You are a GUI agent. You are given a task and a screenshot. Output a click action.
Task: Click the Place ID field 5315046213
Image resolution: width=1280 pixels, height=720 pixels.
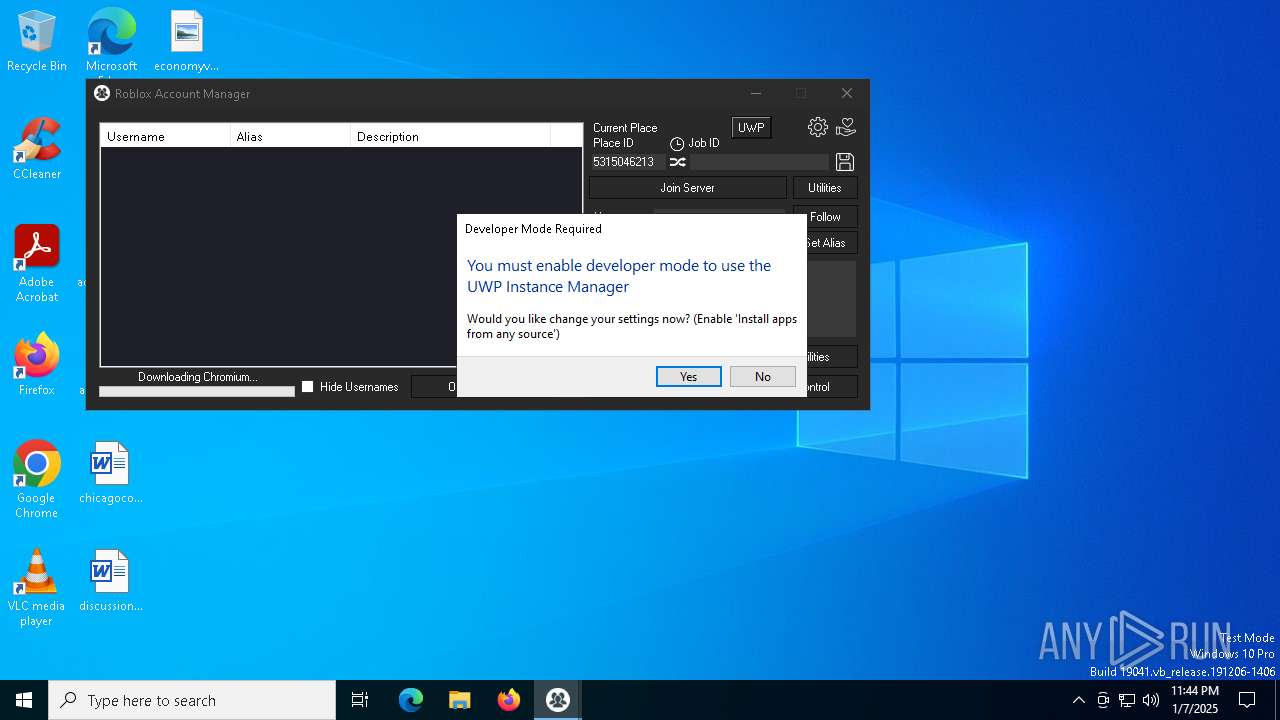pos(627,162)
